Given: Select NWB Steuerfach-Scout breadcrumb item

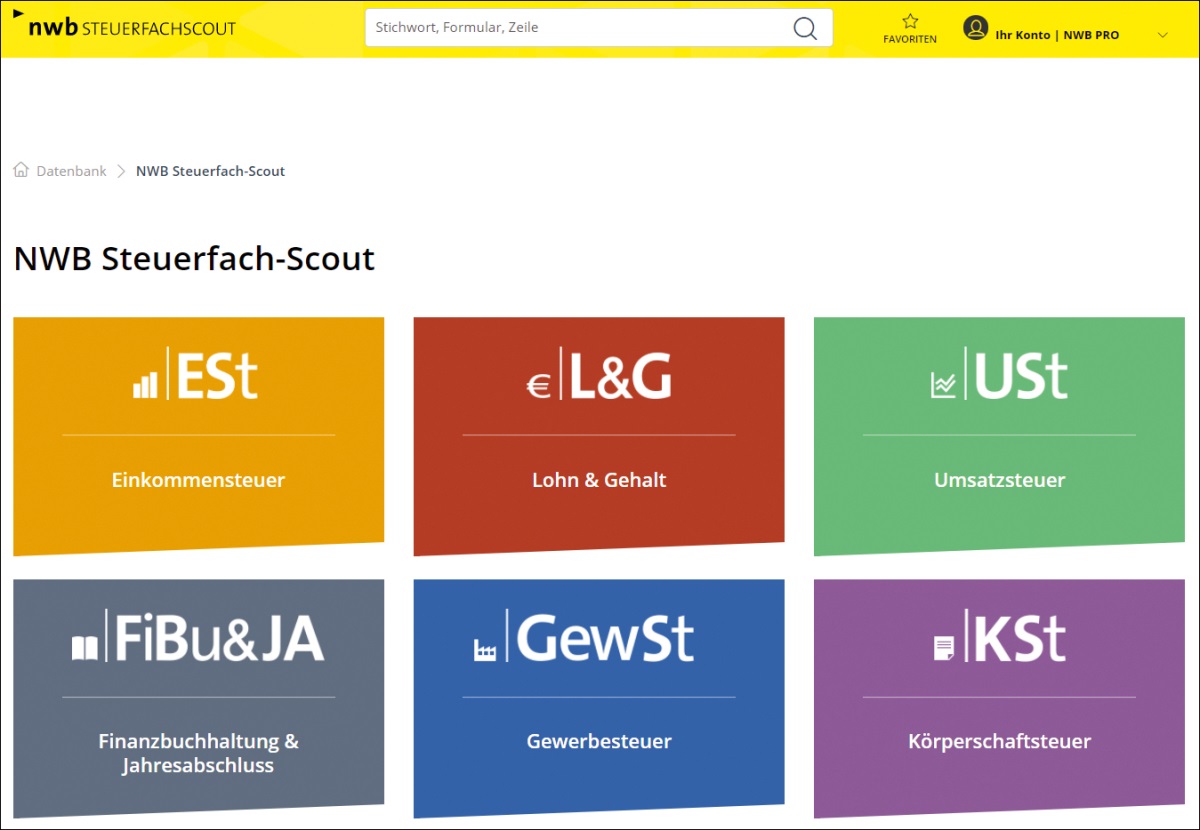Looking at the screenshot, I should point(210,171).
